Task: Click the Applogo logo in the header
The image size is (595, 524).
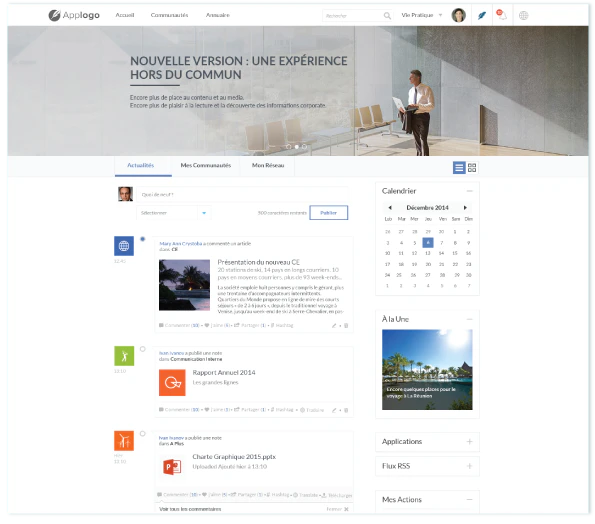Action: pos(74,15)
